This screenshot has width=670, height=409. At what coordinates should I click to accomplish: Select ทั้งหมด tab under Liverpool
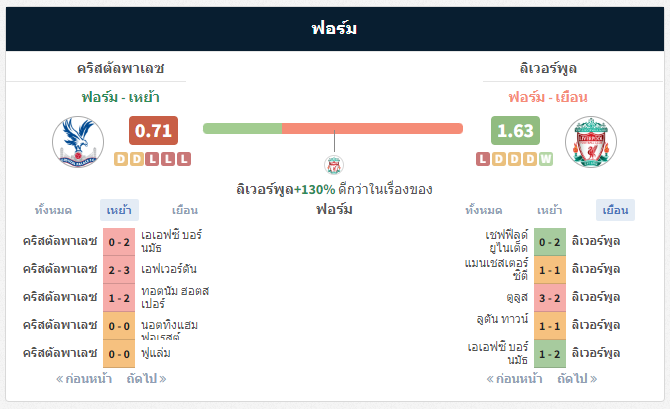[x=484, y=210]
